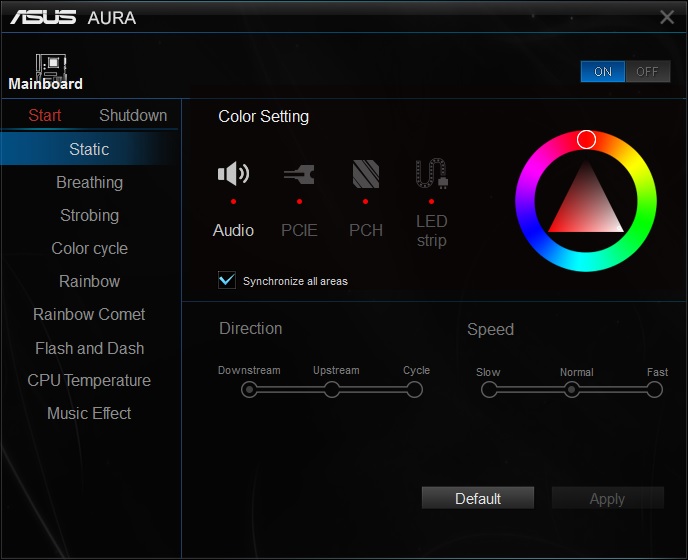Screen dimensions: 688x560
Task: Click the hue selector handle on color ring
Action: point(586,140)
